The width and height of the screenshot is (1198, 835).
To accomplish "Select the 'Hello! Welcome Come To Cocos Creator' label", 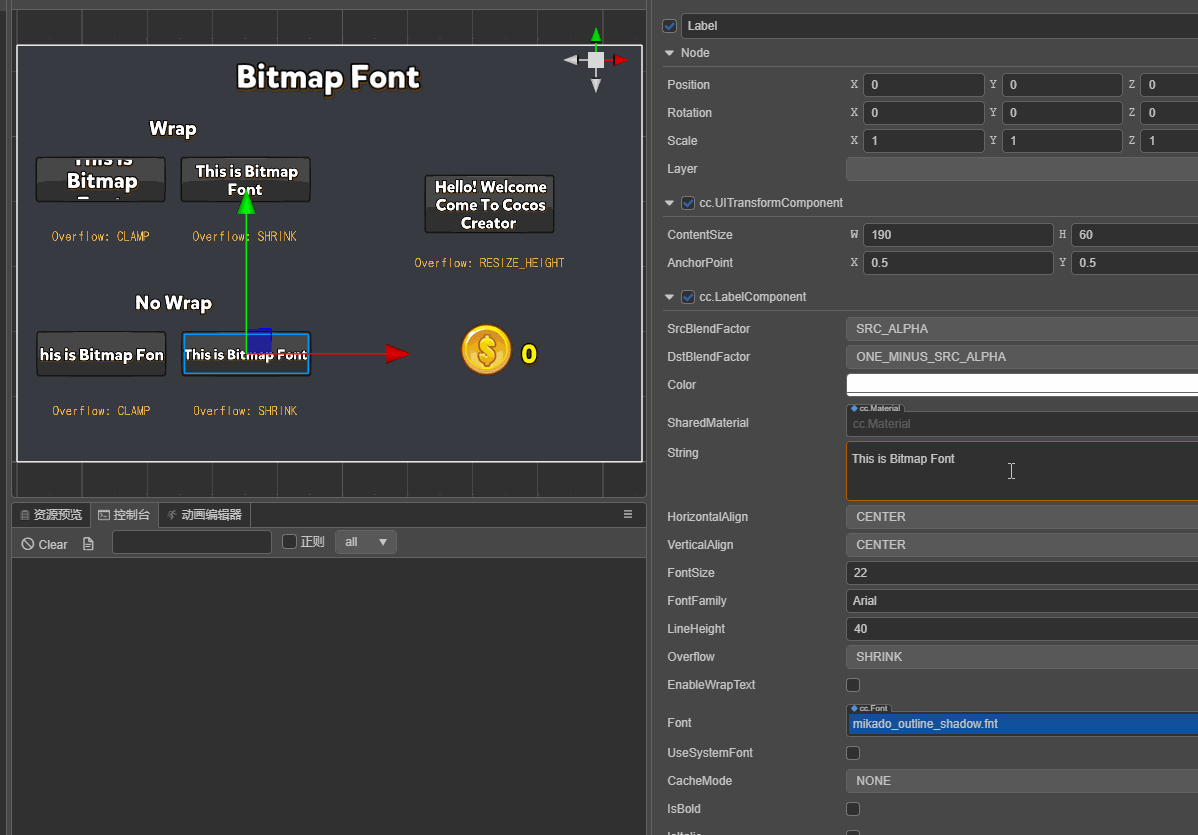I will click(x=490, y=204).
